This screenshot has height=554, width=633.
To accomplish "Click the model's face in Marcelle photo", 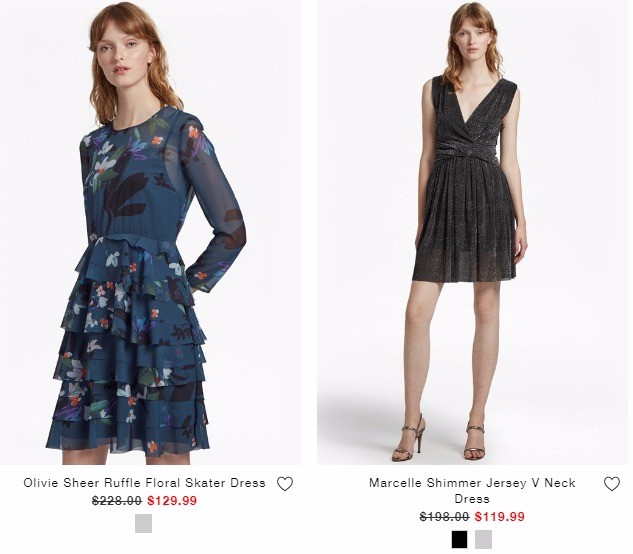I will point(472,40).
